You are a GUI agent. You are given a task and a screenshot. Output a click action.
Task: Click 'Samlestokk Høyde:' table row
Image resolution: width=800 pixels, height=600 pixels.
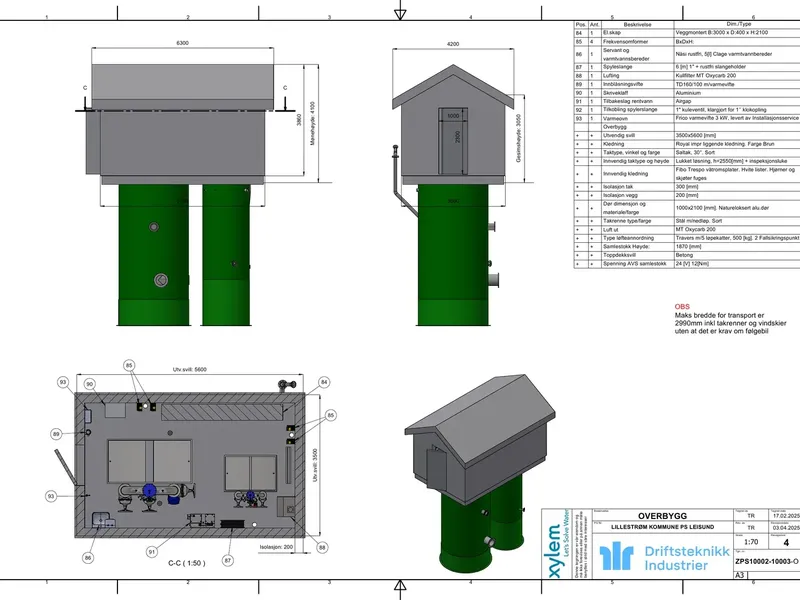[x=687, y=246]
